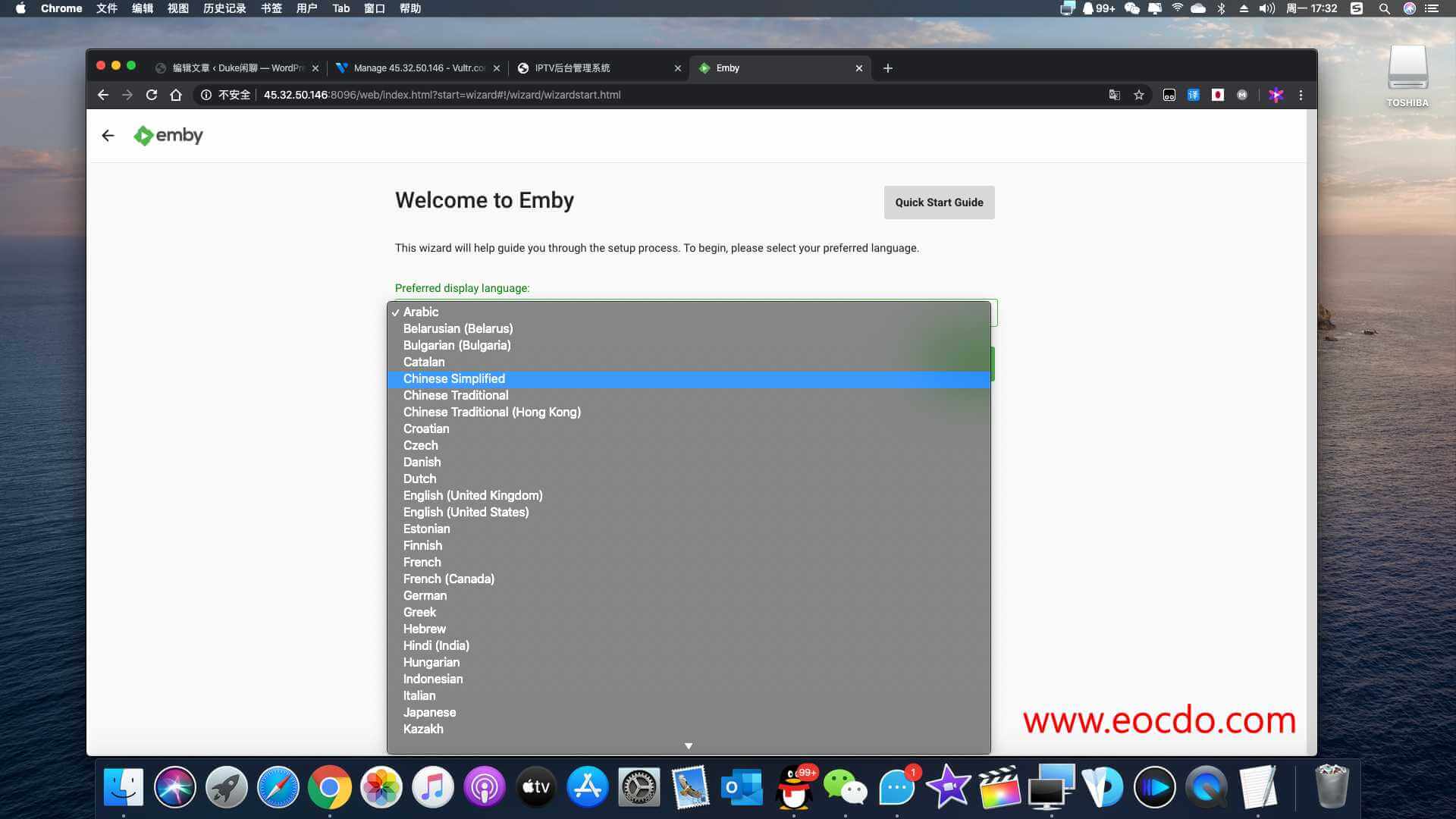Open TOSHIBA drive on desktop
This screenshot has height=819, width=1456.
[x=1407, y=76]
